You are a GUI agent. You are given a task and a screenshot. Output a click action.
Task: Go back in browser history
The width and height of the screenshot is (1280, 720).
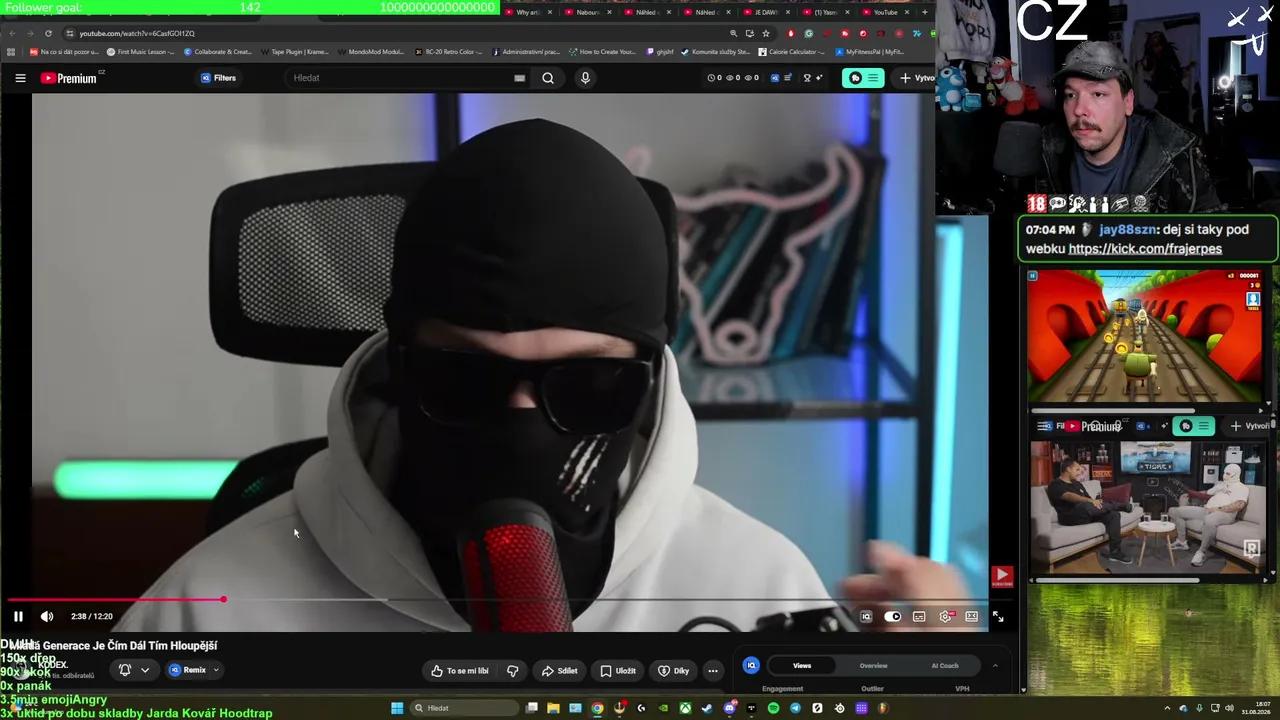13,33
